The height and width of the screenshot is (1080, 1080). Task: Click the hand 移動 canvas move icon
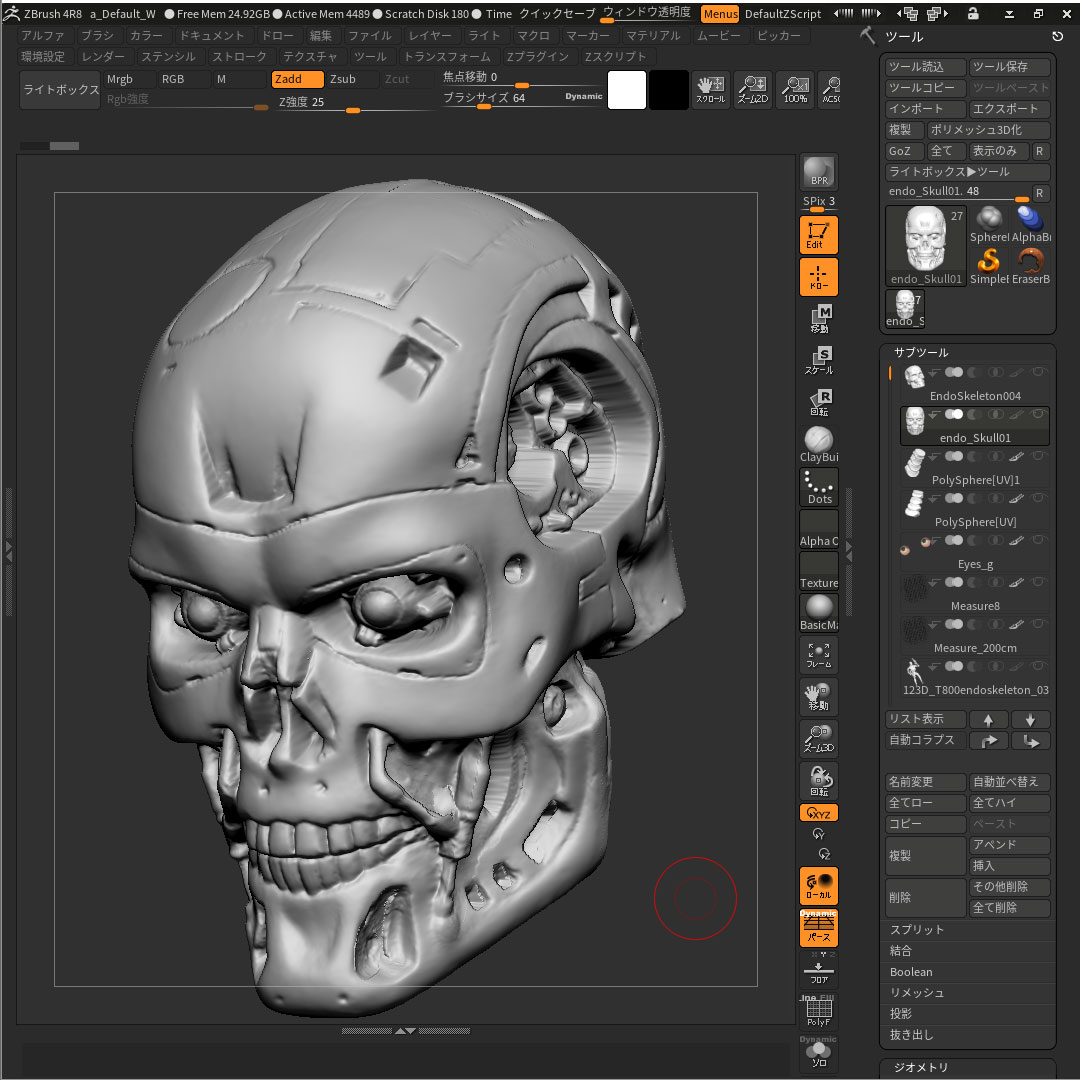818,697
